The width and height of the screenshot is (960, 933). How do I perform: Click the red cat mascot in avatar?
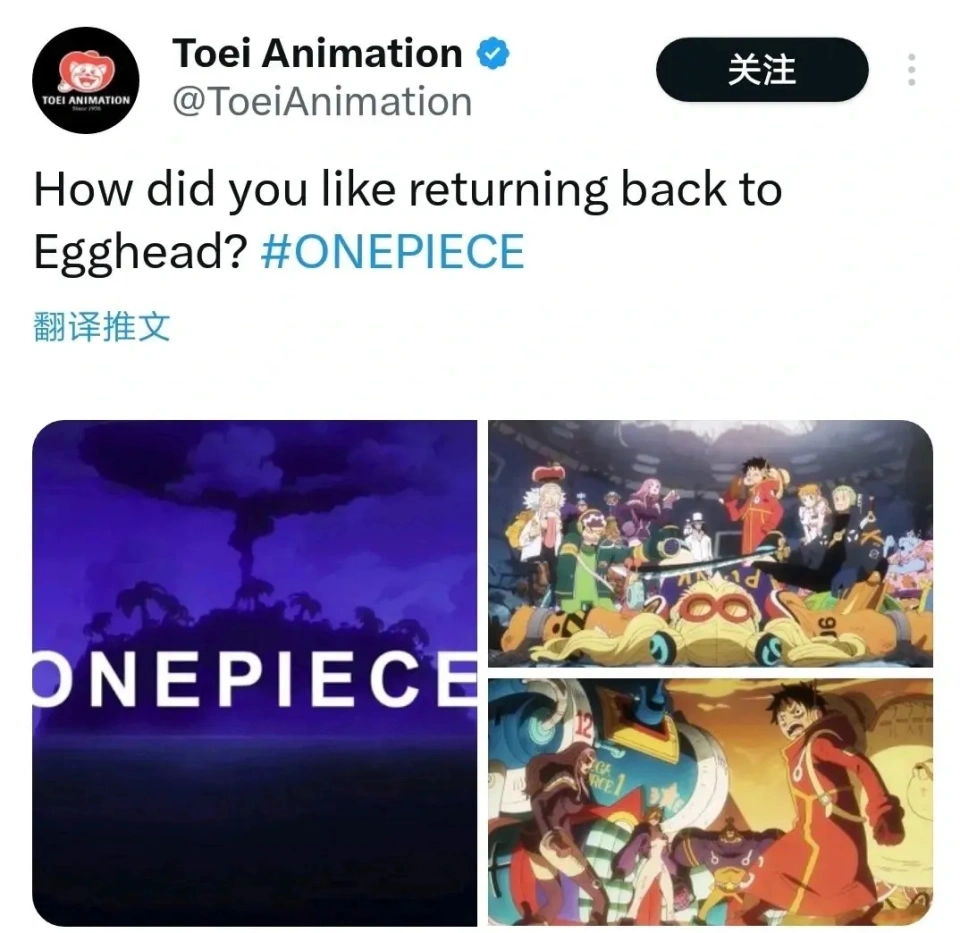(86, 70)
